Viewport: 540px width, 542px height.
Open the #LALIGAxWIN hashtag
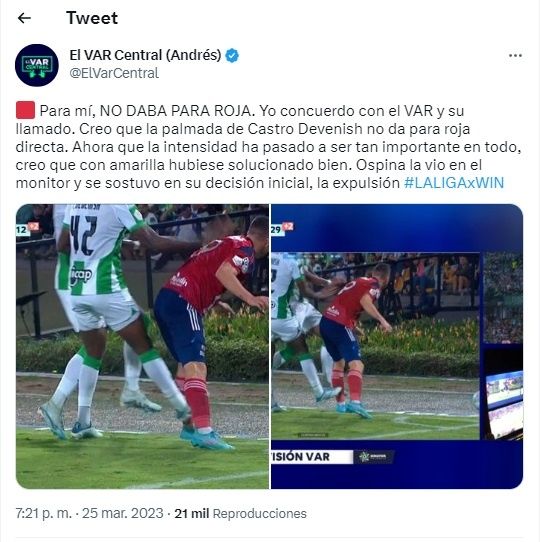point(454,183)
